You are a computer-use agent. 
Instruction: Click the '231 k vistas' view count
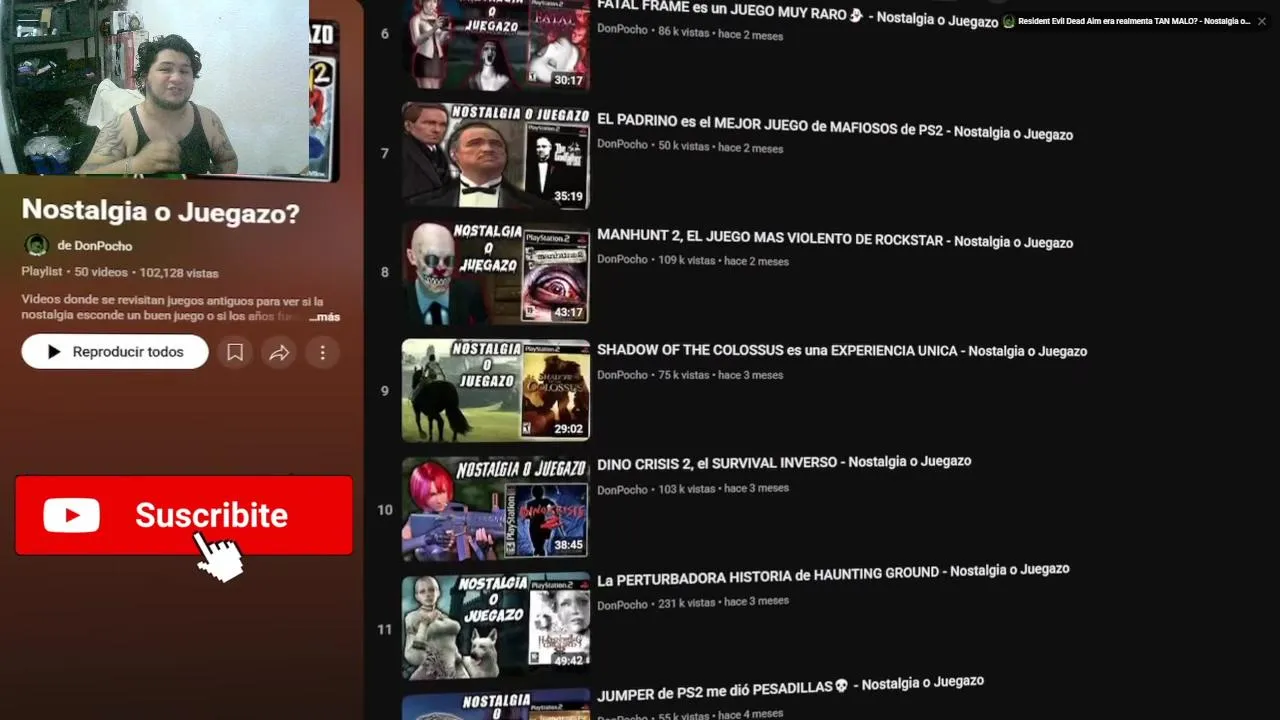pos(686,603)
